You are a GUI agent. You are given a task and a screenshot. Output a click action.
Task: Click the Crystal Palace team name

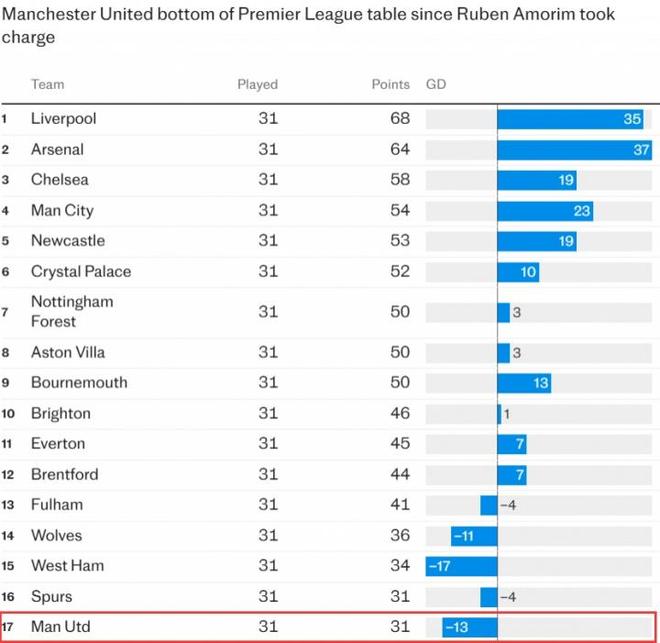pos(80,272)
